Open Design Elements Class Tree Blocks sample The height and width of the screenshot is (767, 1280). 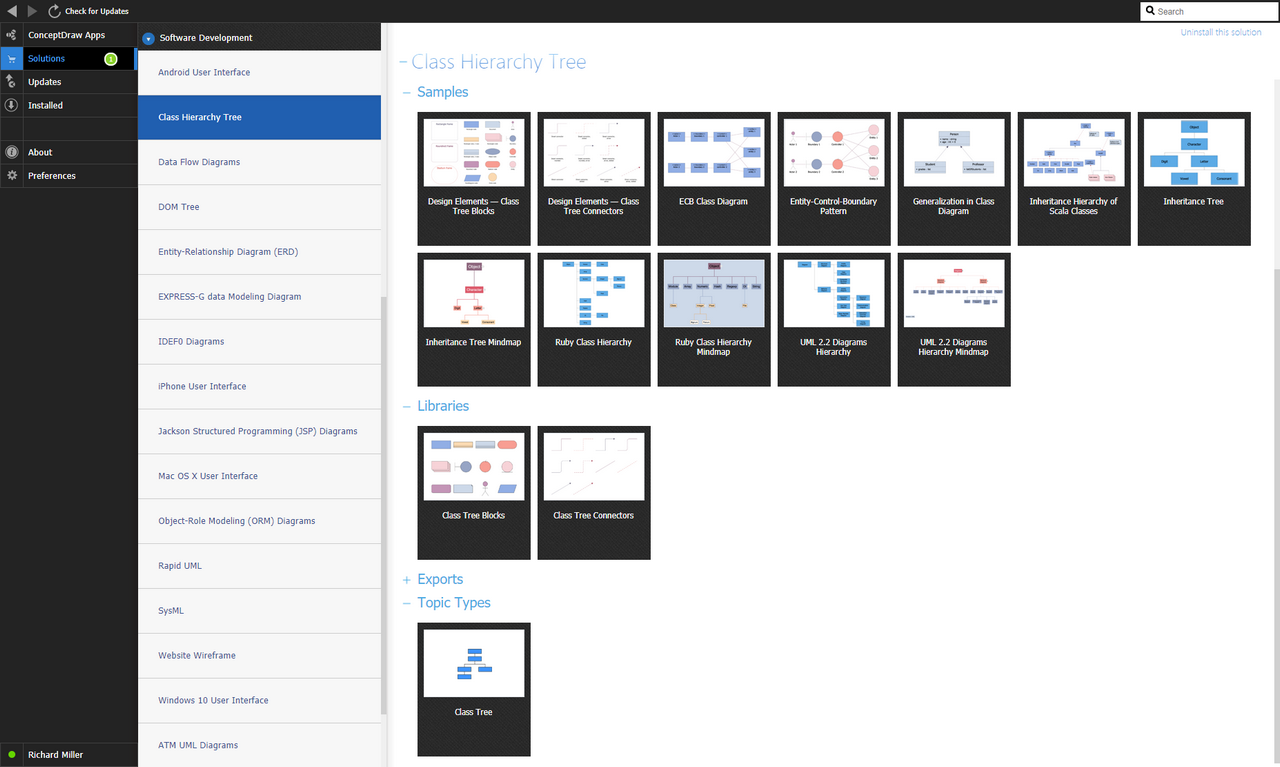tap(474, 179)
